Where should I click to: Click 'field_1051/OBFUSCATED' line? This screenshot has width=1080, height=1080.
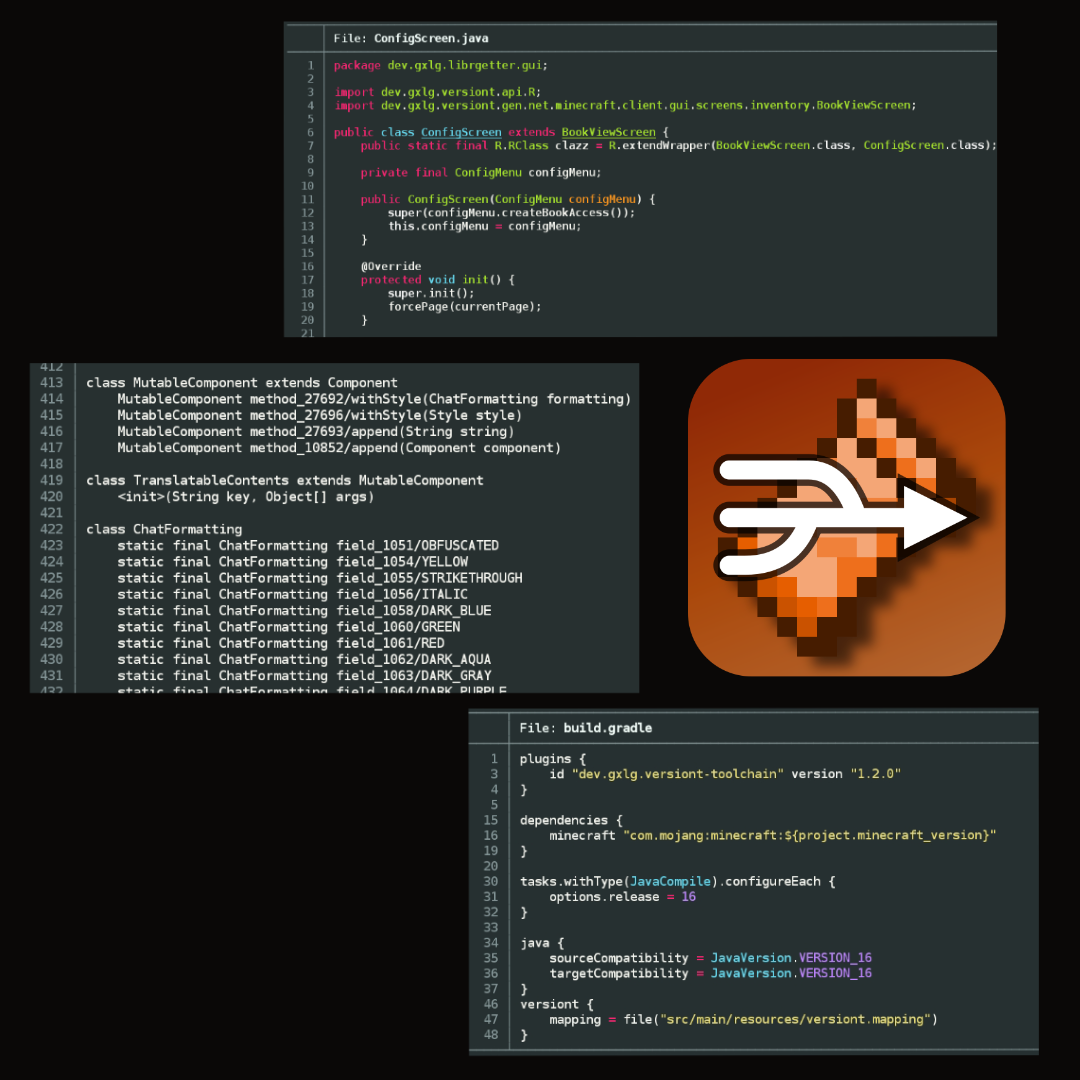308,546
